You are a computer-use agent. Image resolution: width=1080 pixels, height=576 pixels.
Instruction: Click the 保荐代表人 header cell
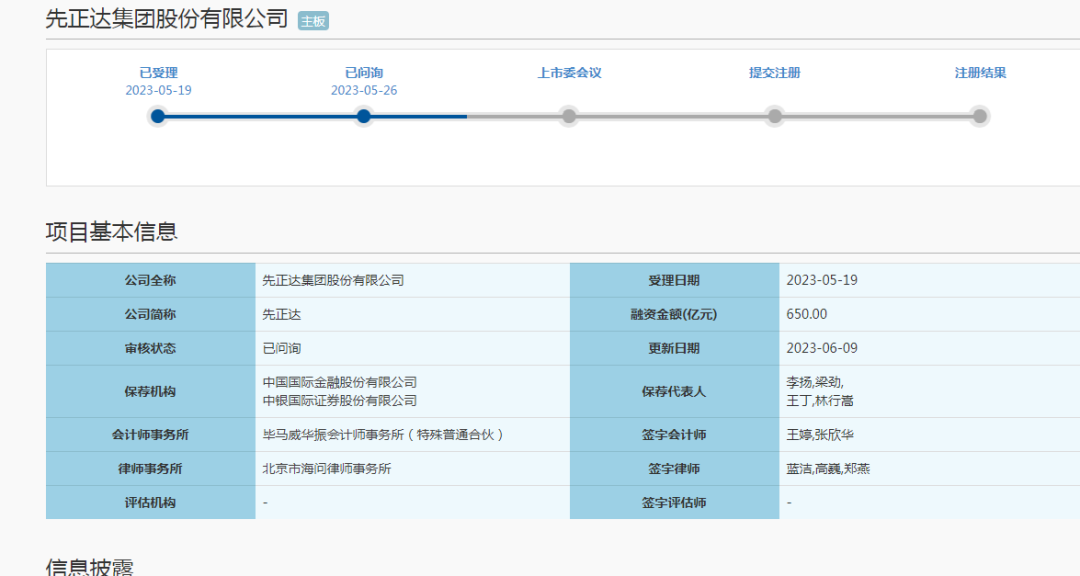tap(674, 391)
